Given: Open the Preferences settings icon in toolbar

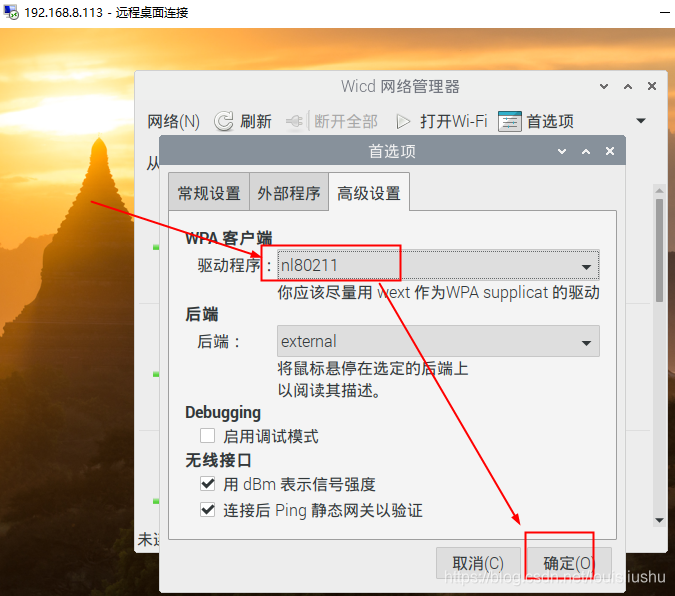Looking at the screenshot, I should point(510,121).
